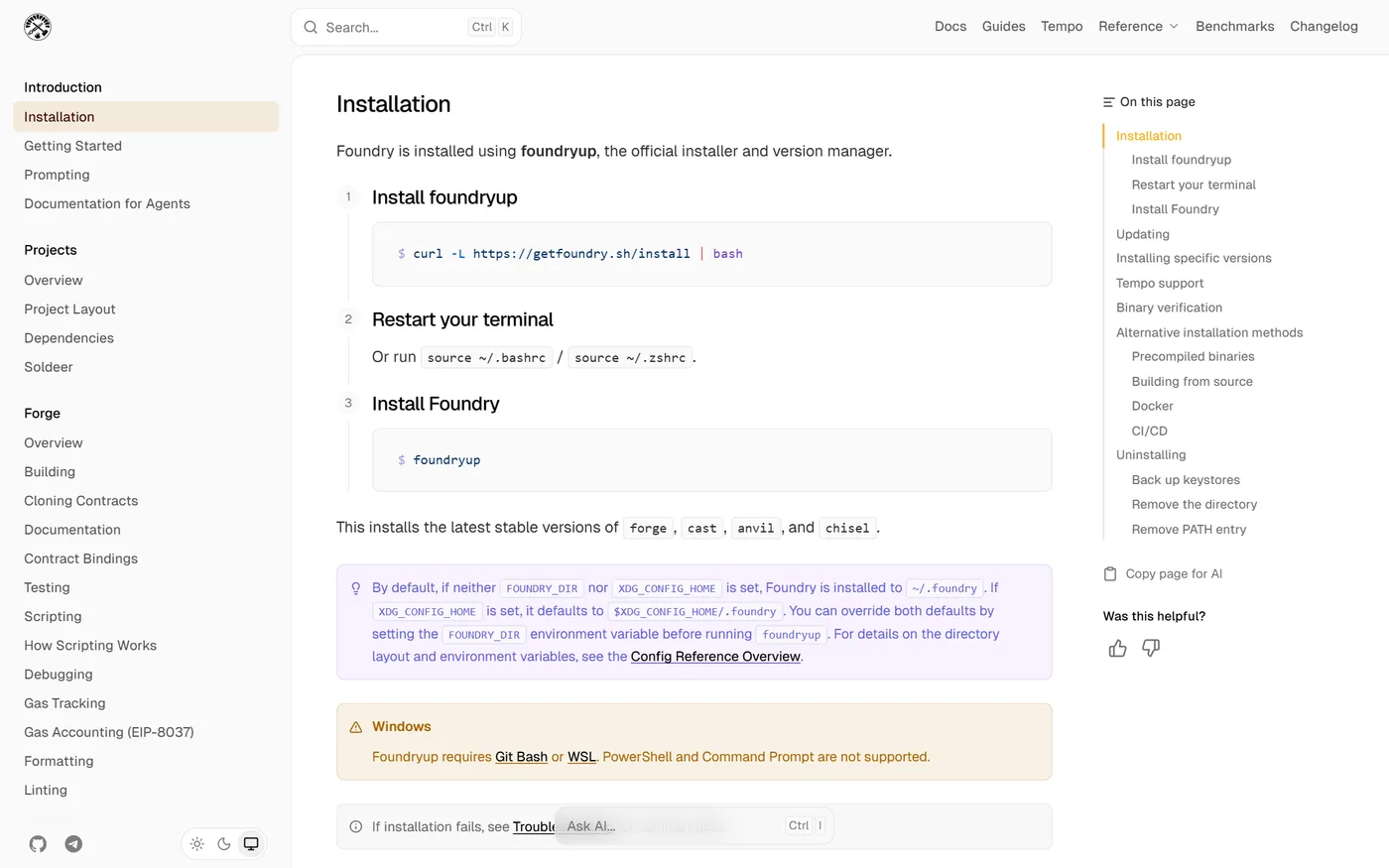The height and width of the screenshot is (868, 1389).
Task: Open Tempo in top navigation
Action: click(1062, 27)
